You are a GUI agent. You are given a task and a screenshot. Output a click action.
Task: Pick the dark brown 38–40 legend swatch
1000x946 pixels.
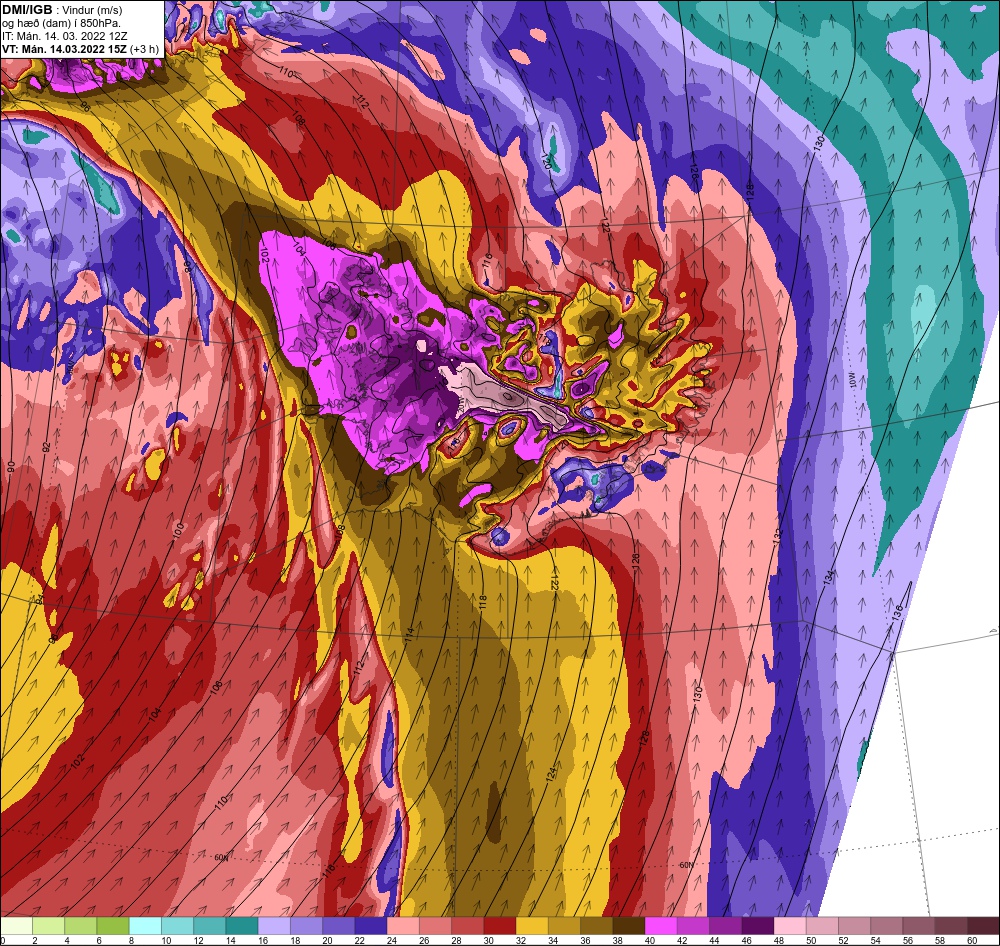tap(629, 926)
